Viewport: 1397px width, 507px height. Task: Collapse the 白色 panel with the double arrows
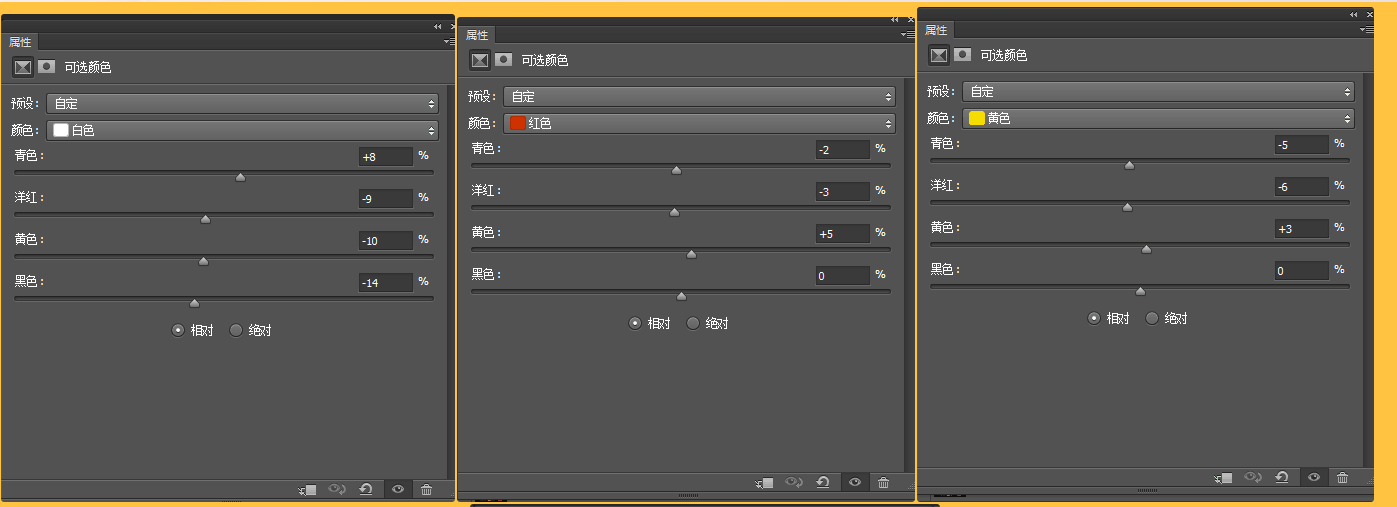[438, 26]
